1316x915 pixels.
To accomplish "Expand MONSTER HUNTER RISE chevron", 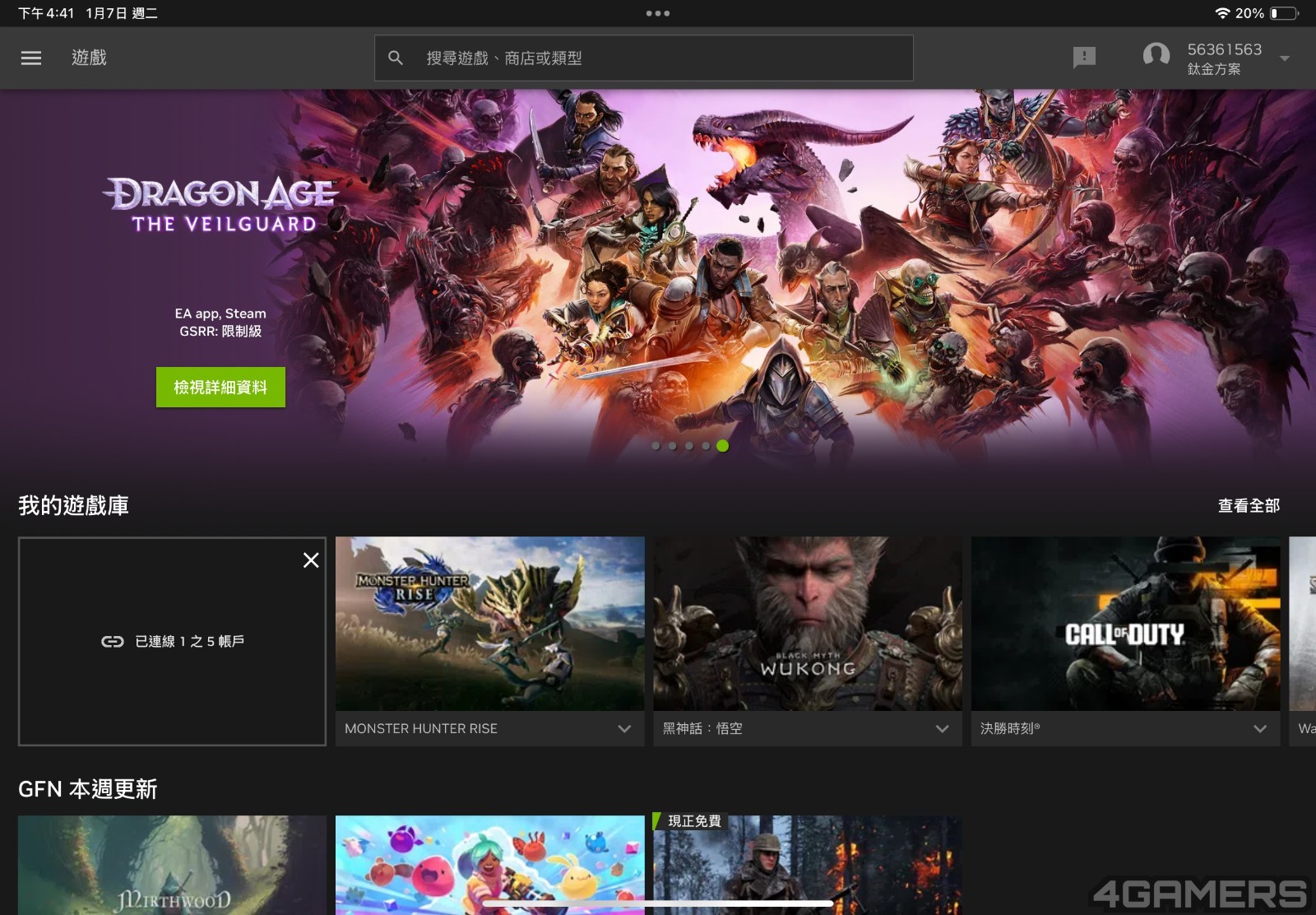I will 624,729.
